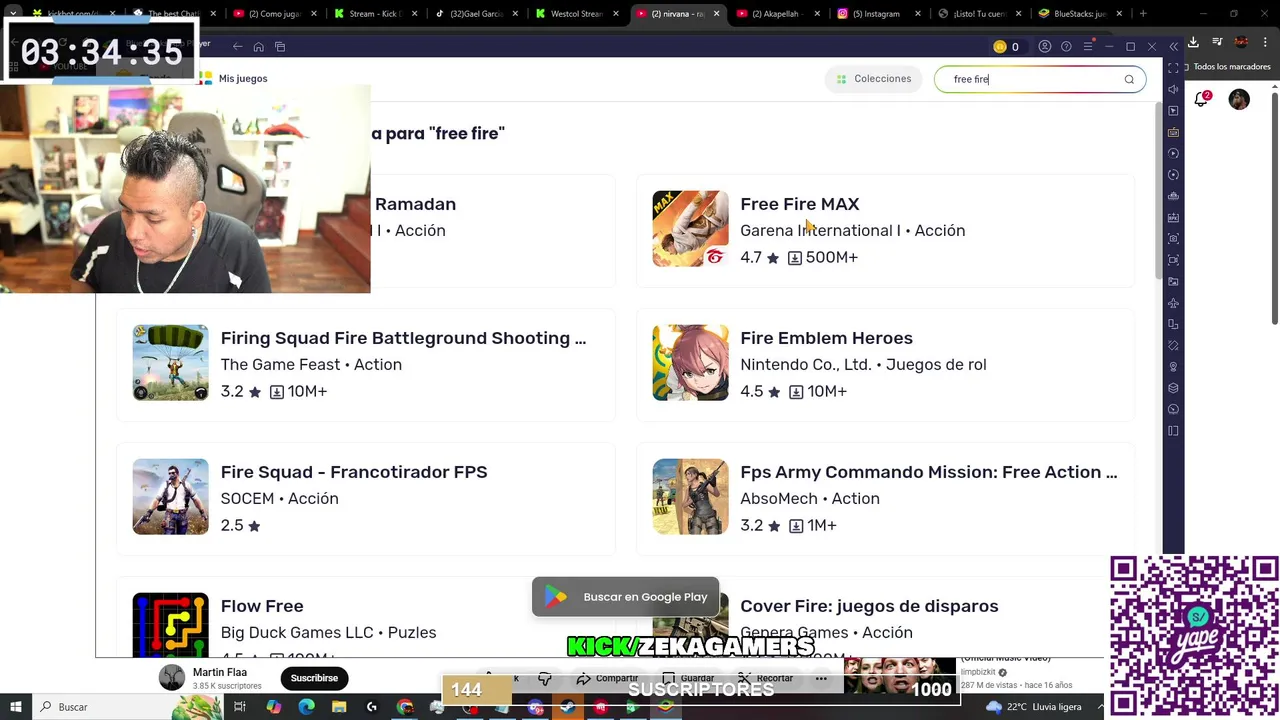Toggle BlueStacks fullscreen mode icon
1280x720 pixels.
pos(1174,68)
